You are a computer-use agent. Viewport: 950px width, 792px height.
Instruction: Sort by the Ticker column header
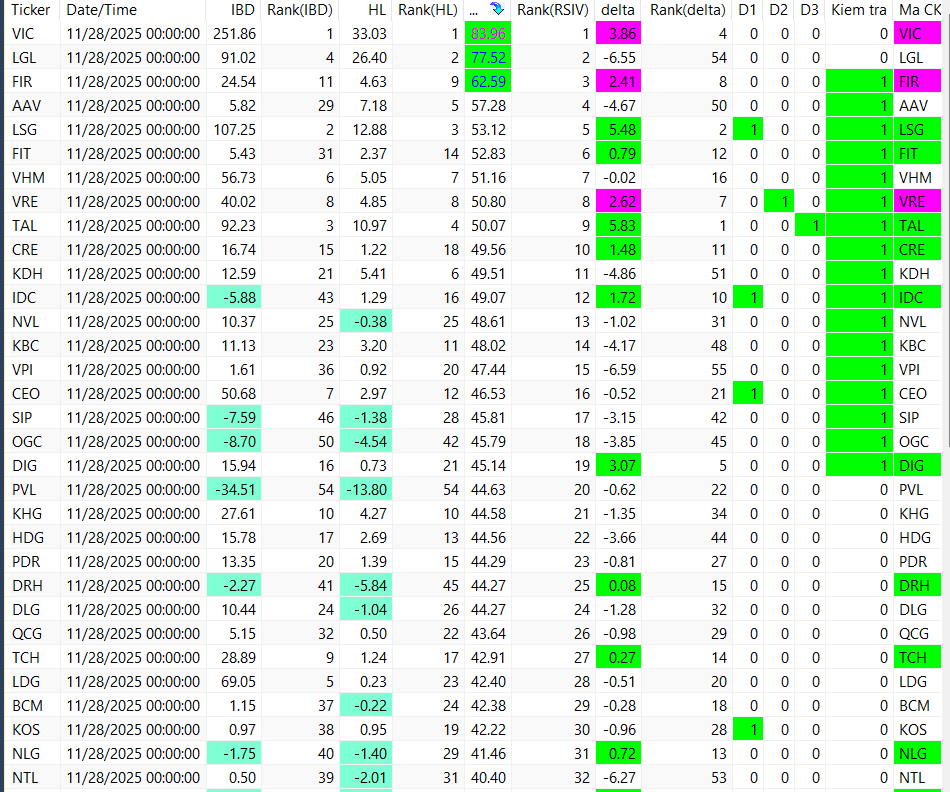(x=31, y=10)
